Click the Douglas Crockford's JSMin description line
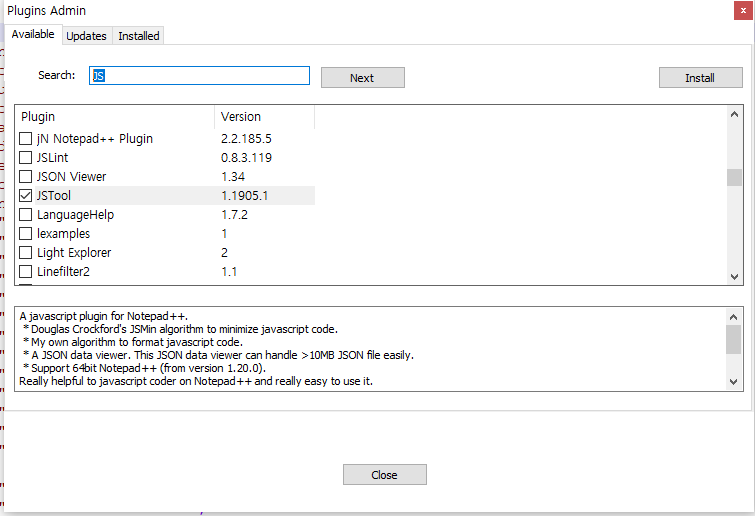The image size is (755, 516). pyautogui.click(x=181, y=329)
